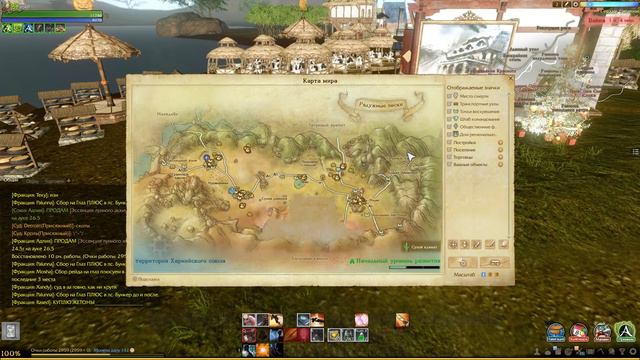Use the orange sunburst skill in bottom hotbar row
Viewport: 640px width, 360px height.
pyautogui.click(x=262, y=350)
